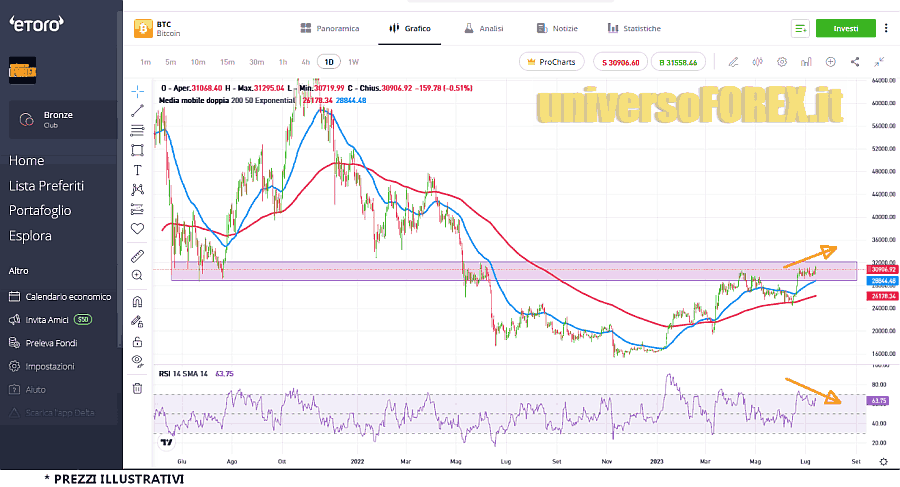Toggle magnet mode in drawing toolbar

(137, 302)
